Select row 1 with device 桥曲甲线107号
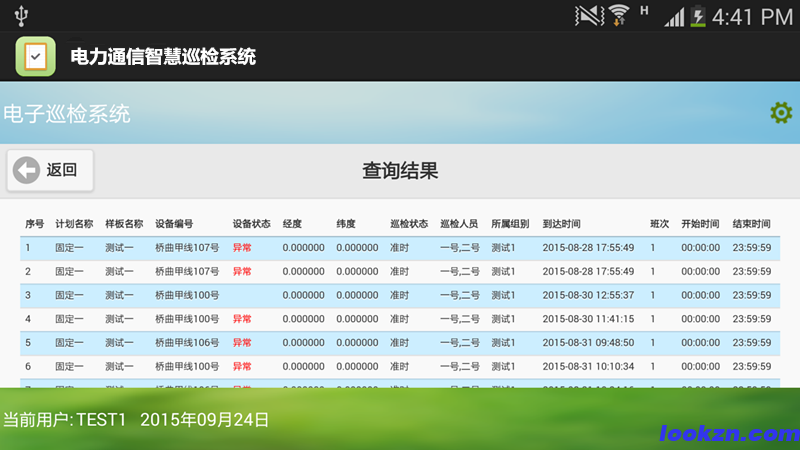The height and width of the screenshot is (450, 800). pyautogui.click(x=400, y=247)
